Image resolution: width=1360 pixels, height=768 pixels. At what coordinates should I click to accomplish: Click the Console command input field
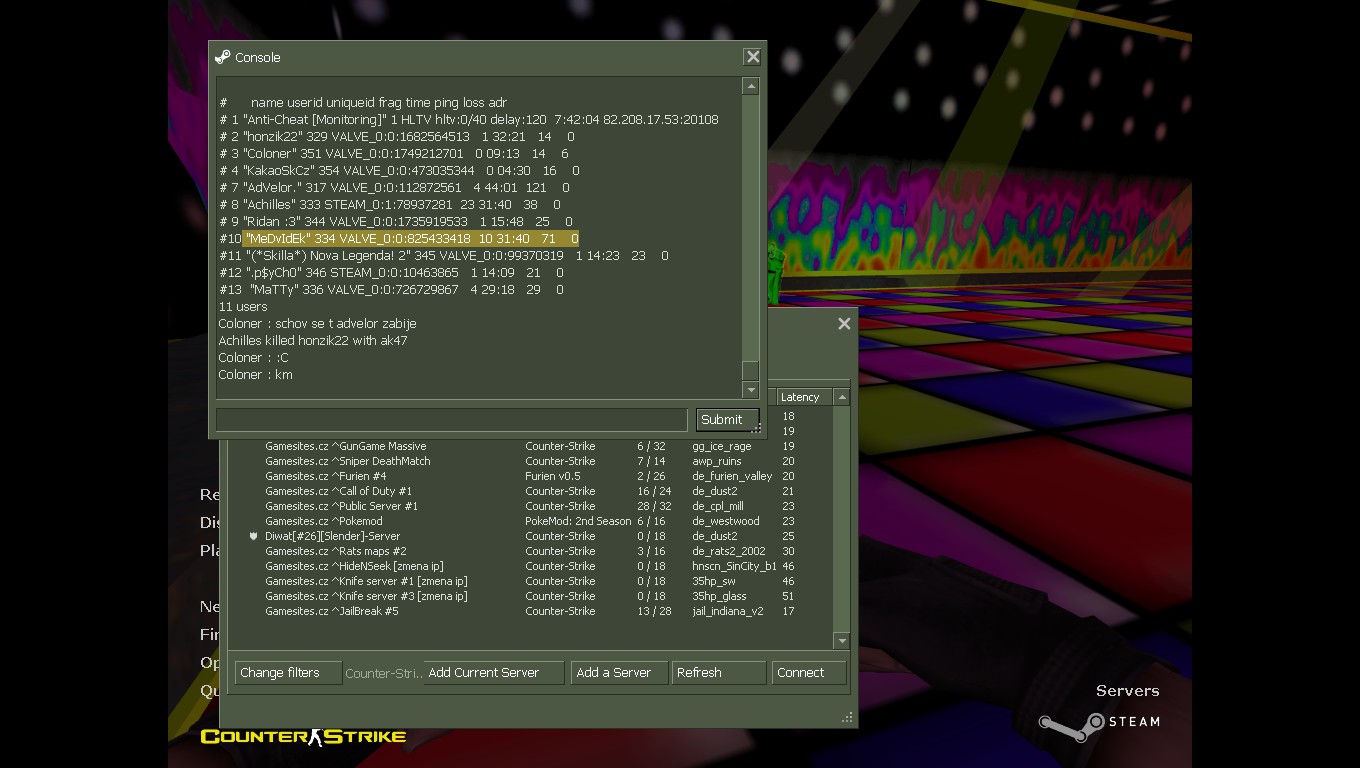(x=452, y=419)
